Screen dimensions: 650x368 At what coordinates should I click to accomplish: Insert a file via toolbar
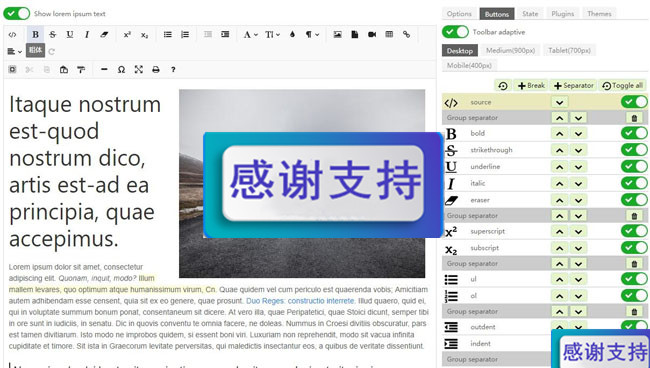pyautogui.click(x=354, y=34)
